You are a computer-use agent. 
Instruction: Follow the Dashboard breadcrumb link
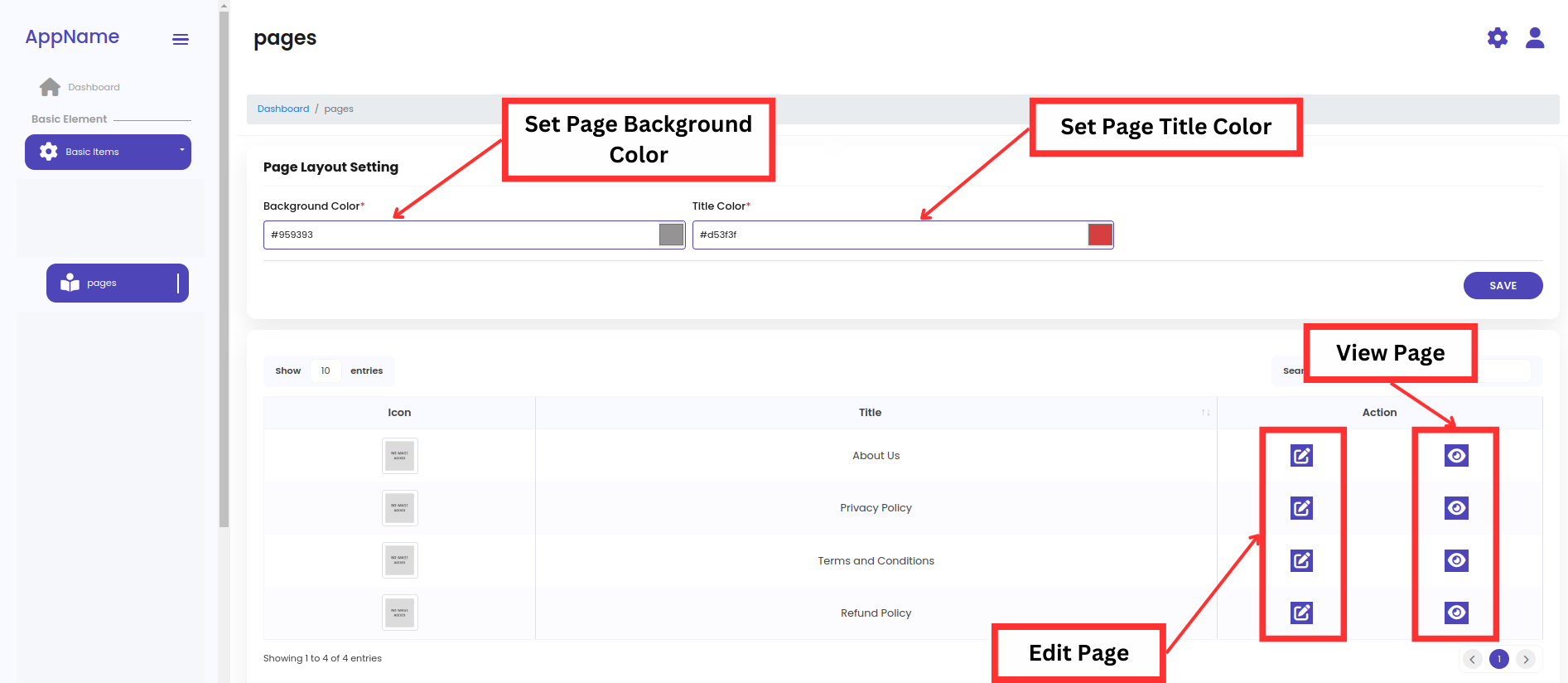pyautogui.click(x=282, y=109)
